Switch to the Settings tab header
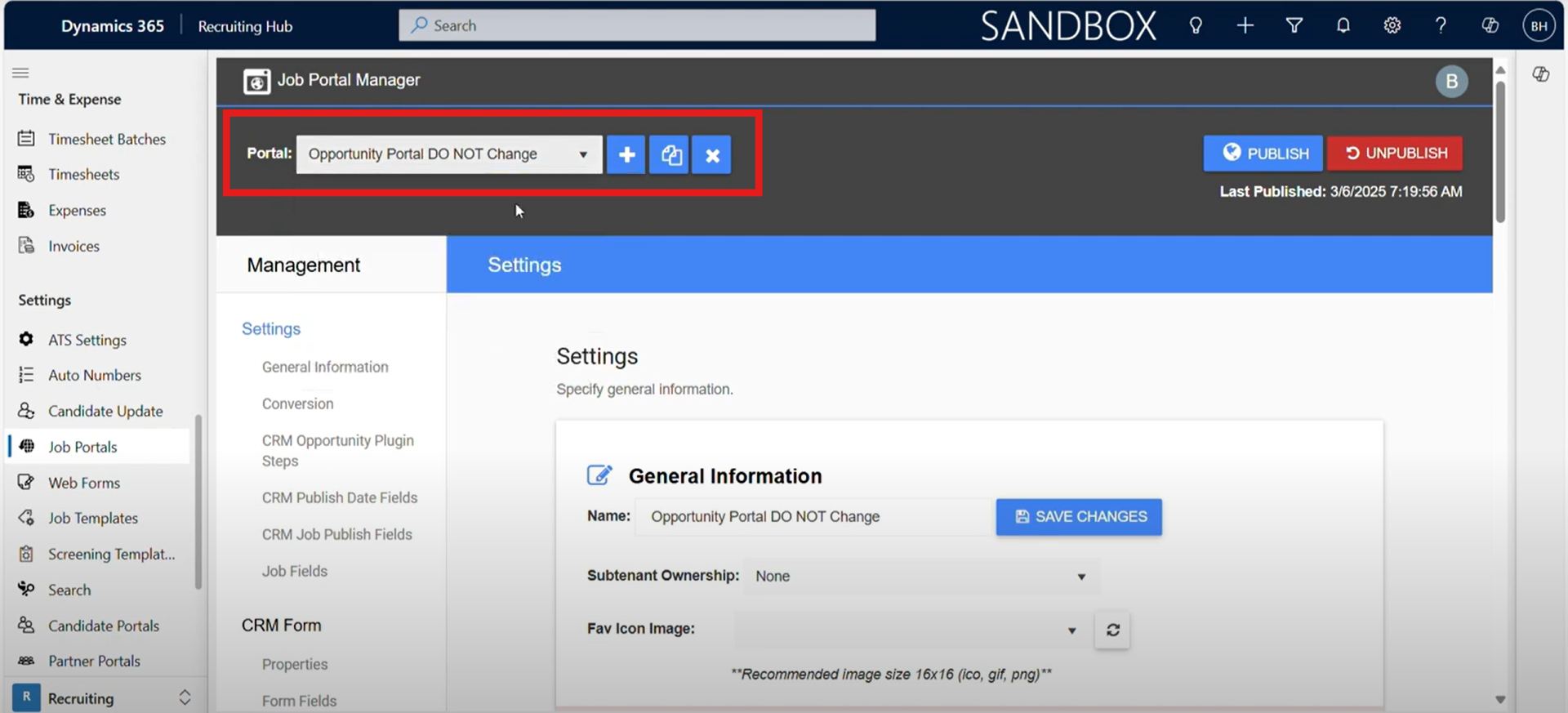The height and width of the screenshot is (713, 1568). [x=524, y=265]
